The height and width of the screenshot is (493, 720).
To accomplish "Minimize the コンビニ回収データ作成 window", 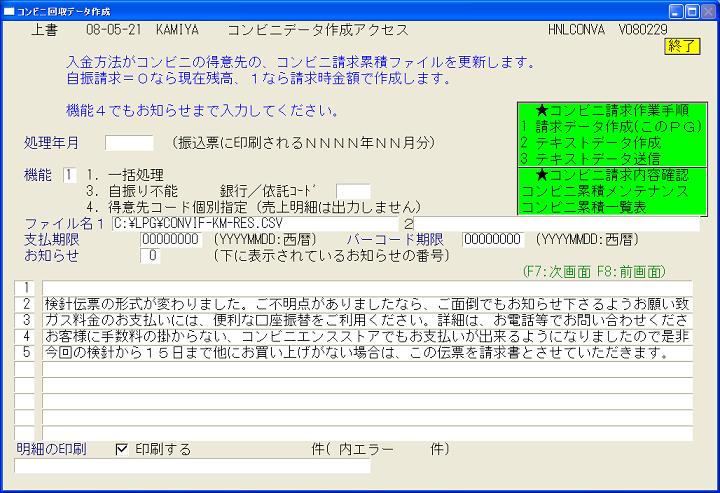I will click(x=676, y=11).
